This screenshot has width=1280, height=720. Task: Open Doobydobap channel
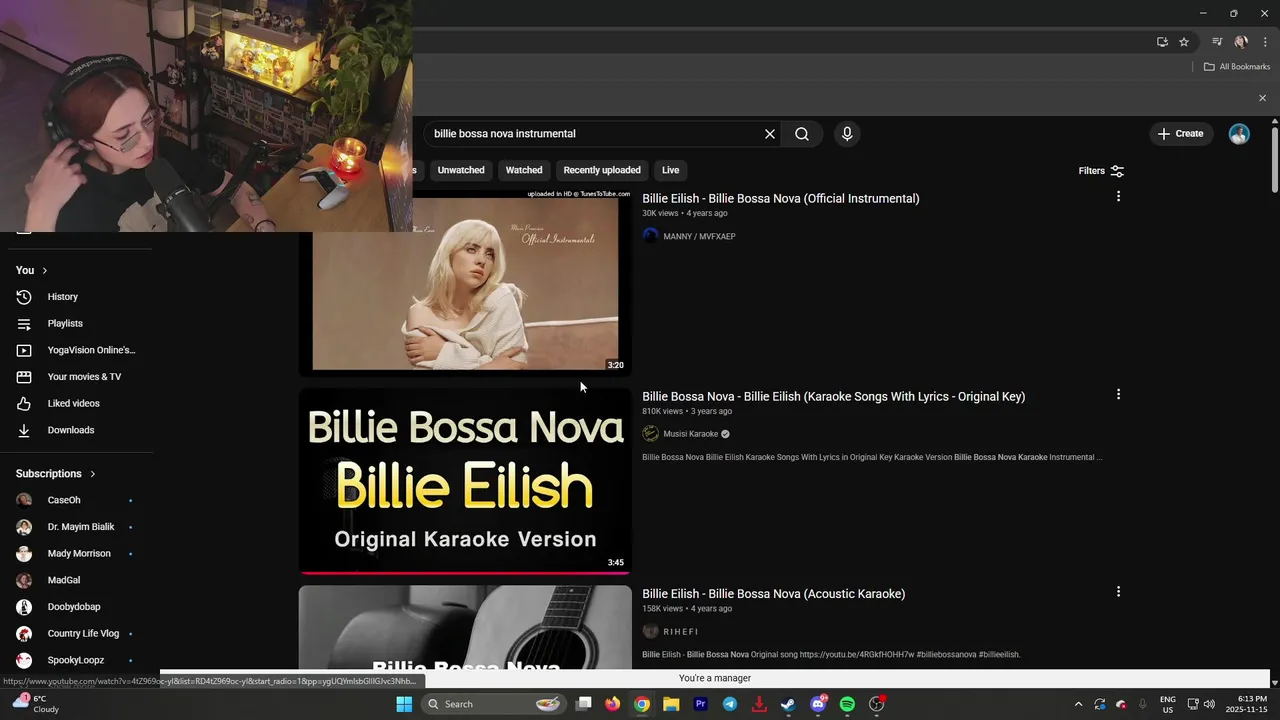(76, 607)
